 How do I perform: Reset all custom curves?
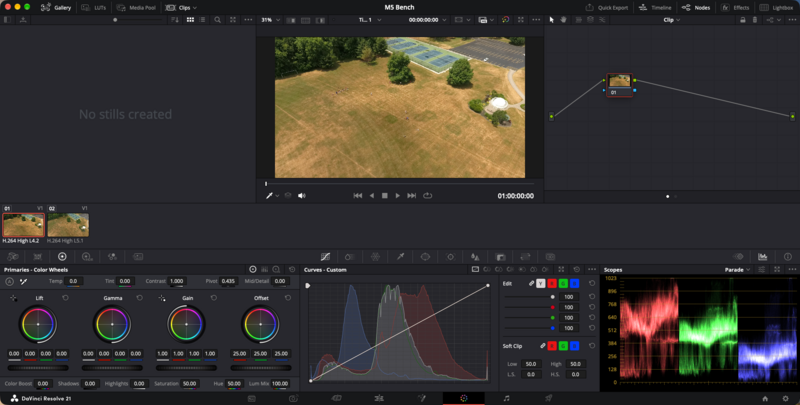point(577,269)
